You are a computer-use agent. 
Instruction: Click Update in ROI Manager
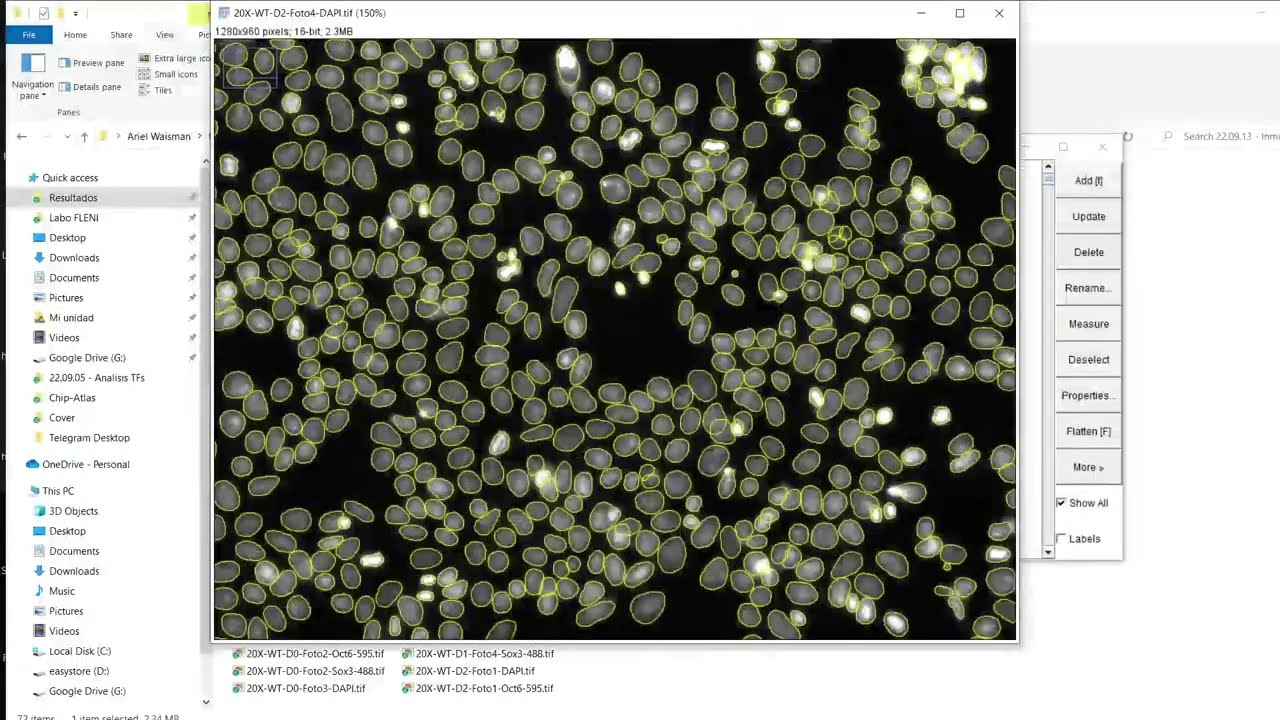coord(1088,217)
